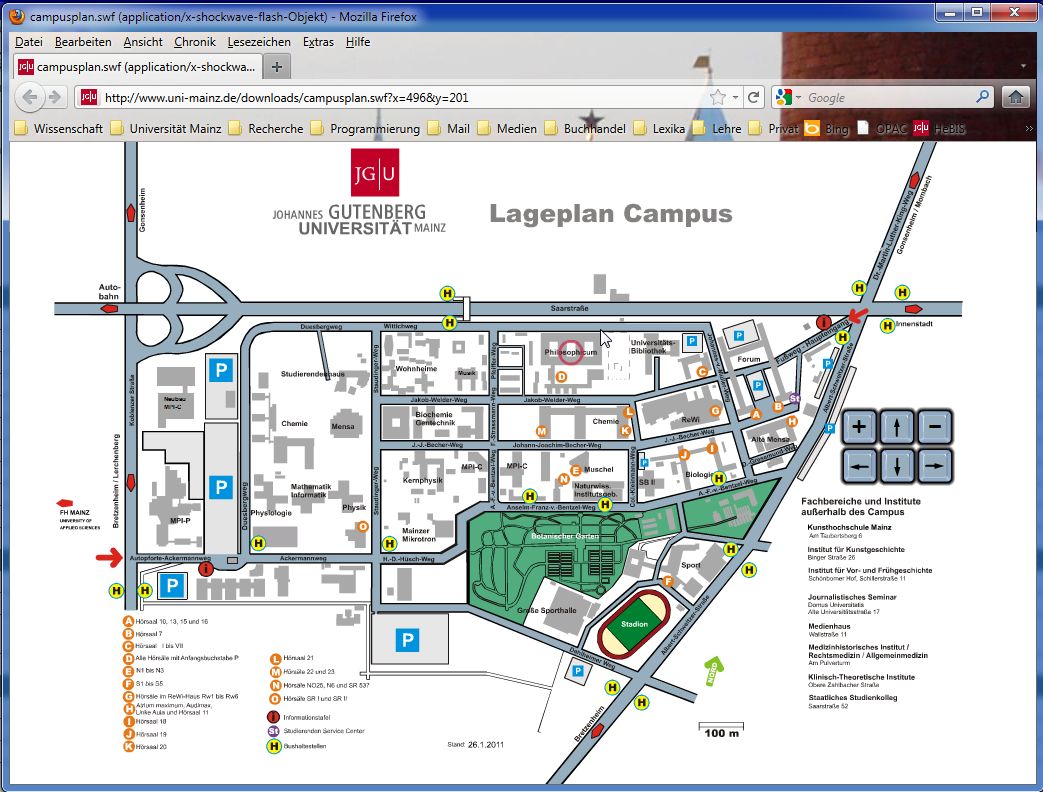Select the campusplan.swf tab
This screenshot has width=1043, height=792.
point(137,66)
